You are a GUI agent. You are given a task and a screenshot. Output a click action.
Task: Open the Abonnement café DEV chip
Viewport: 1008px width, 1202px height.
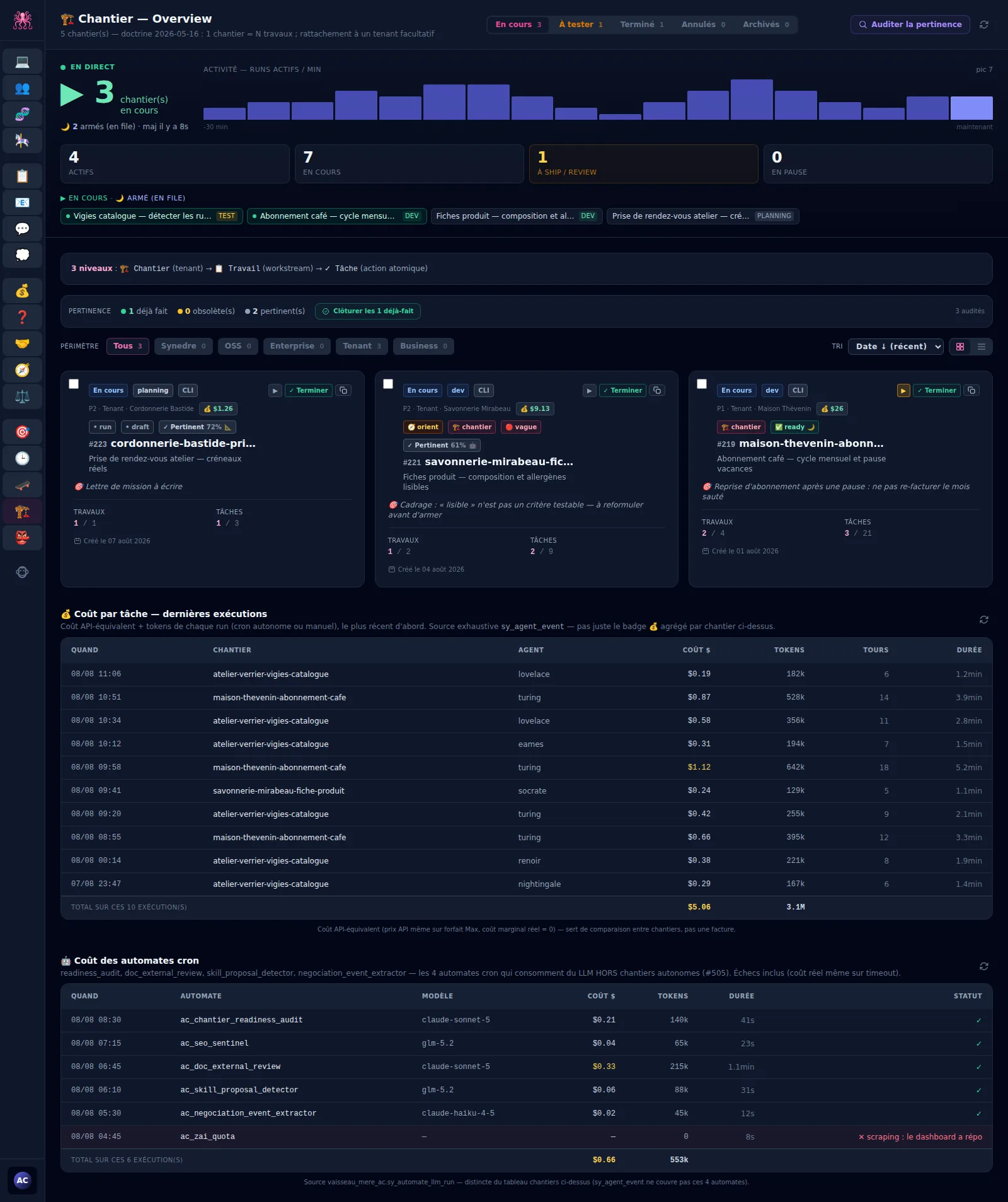[x=337, y=216]
